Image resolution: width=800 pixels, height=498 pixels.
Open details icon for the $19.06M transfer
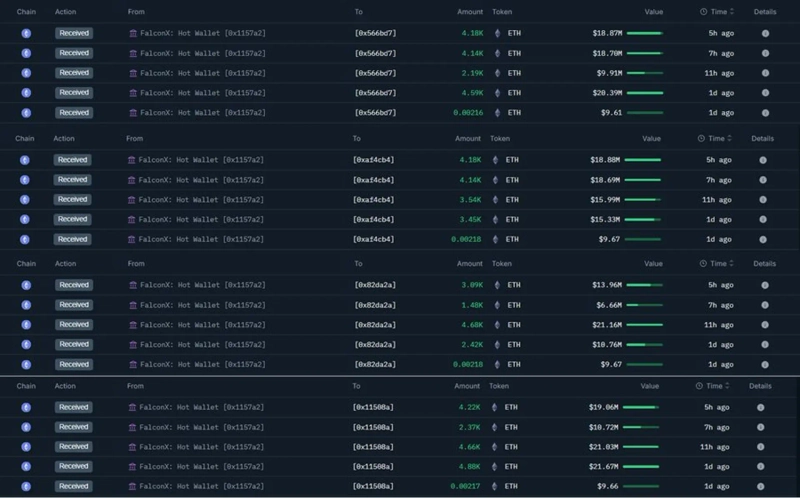[761, 407]
